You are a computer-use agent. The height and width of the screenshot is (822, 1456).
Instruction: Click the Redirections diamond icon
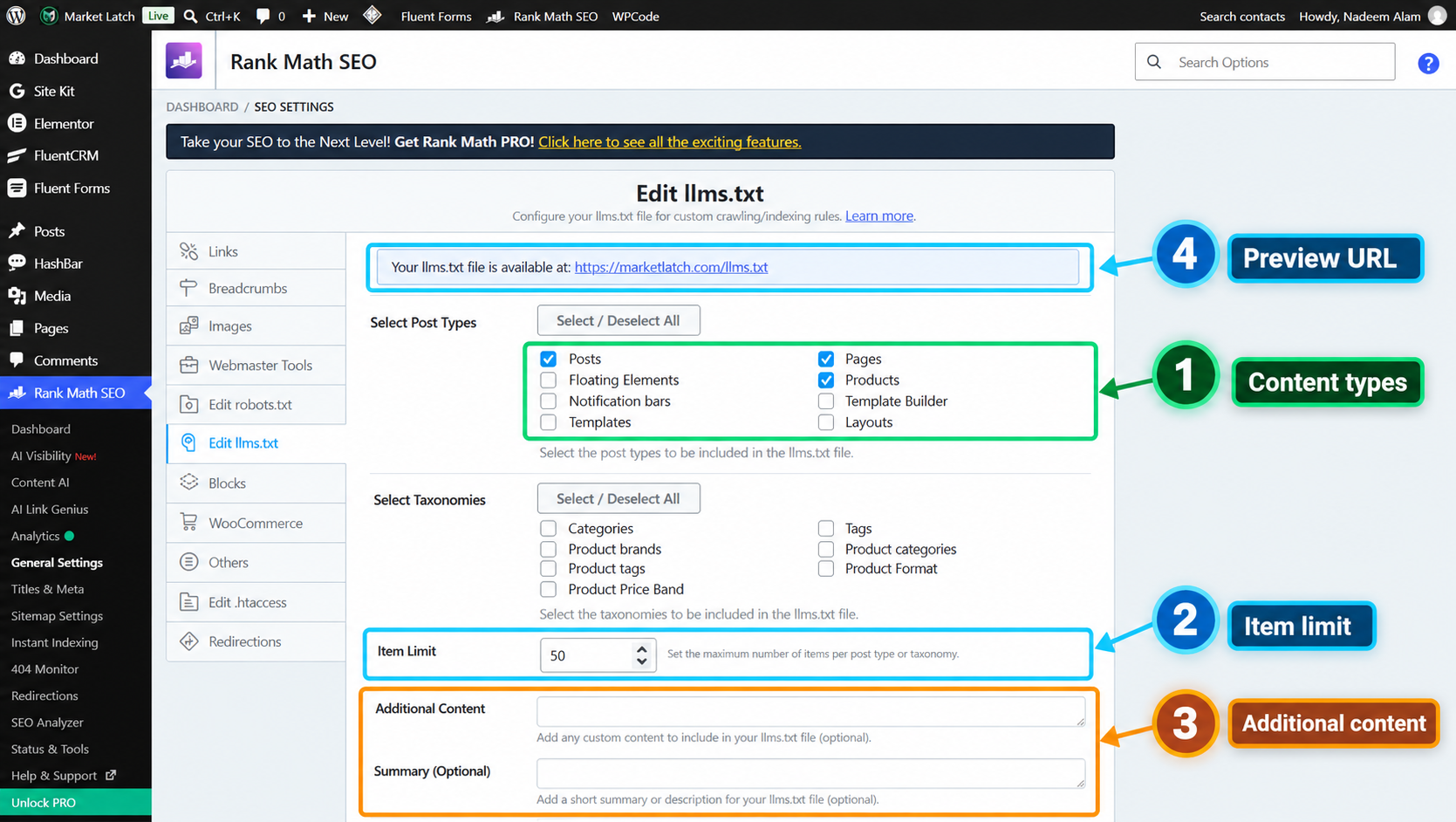click(x=188, y=641)
